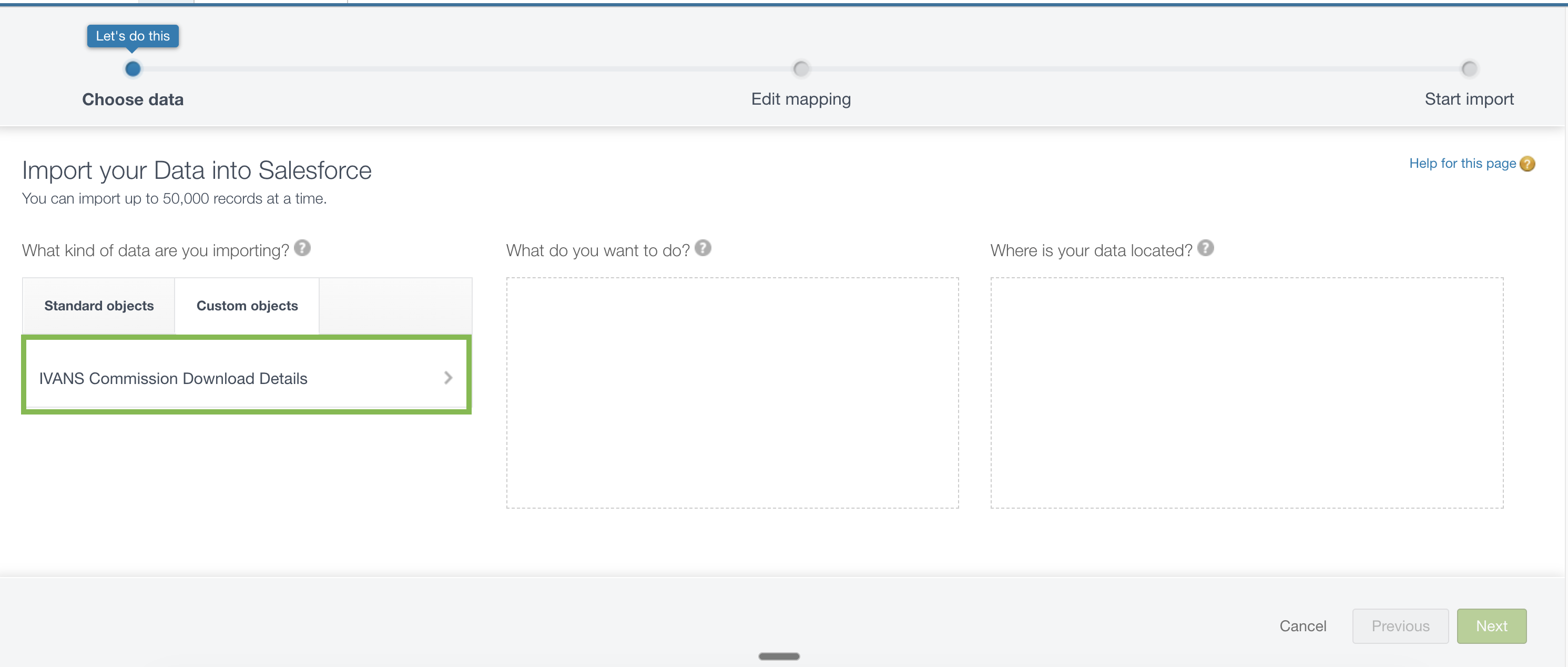Expand the IVANS Commission Download Details chevron
Viewport: 1568px width, 667px height.
point(448,378)
